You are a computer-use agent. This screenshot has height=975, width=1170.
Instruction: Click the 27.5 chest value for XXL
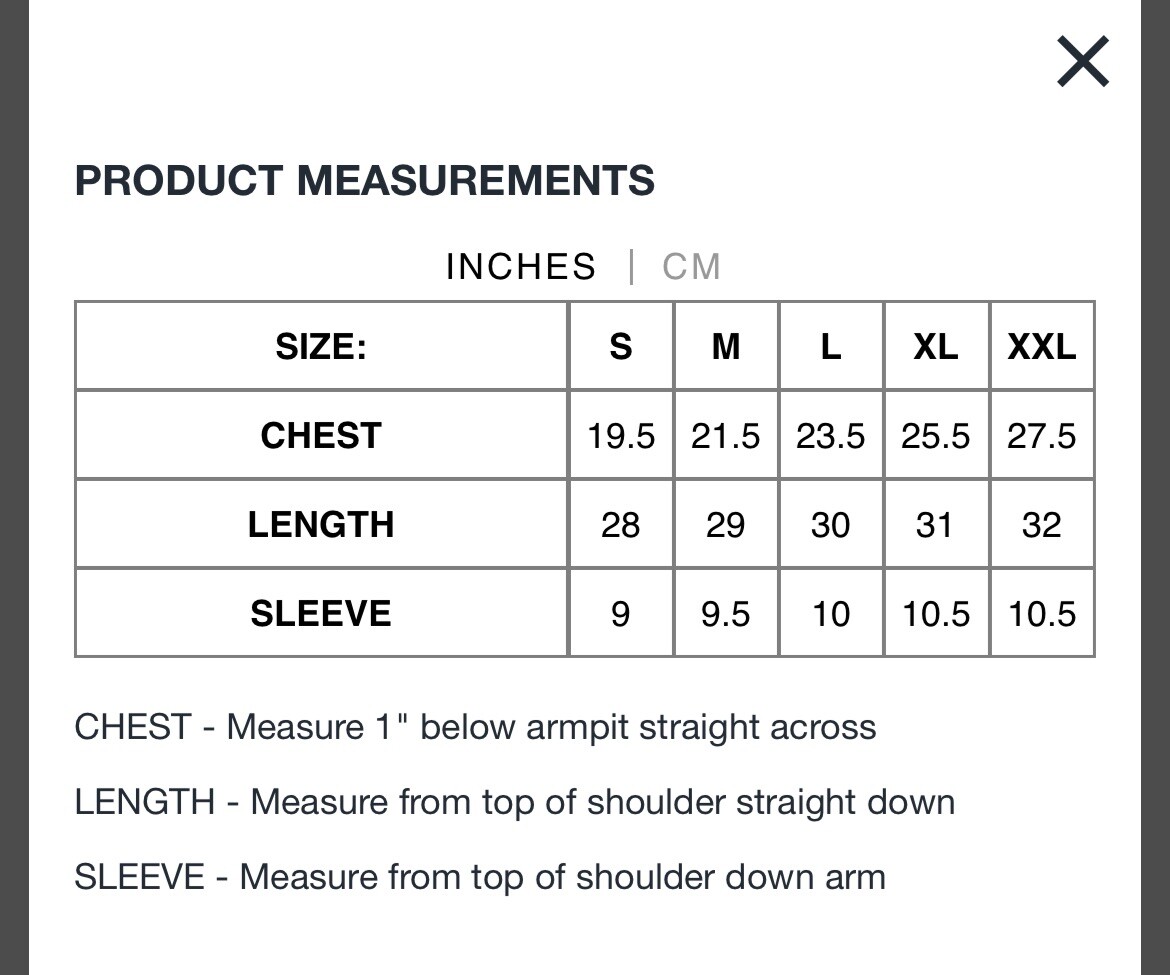pos(1042,436)
